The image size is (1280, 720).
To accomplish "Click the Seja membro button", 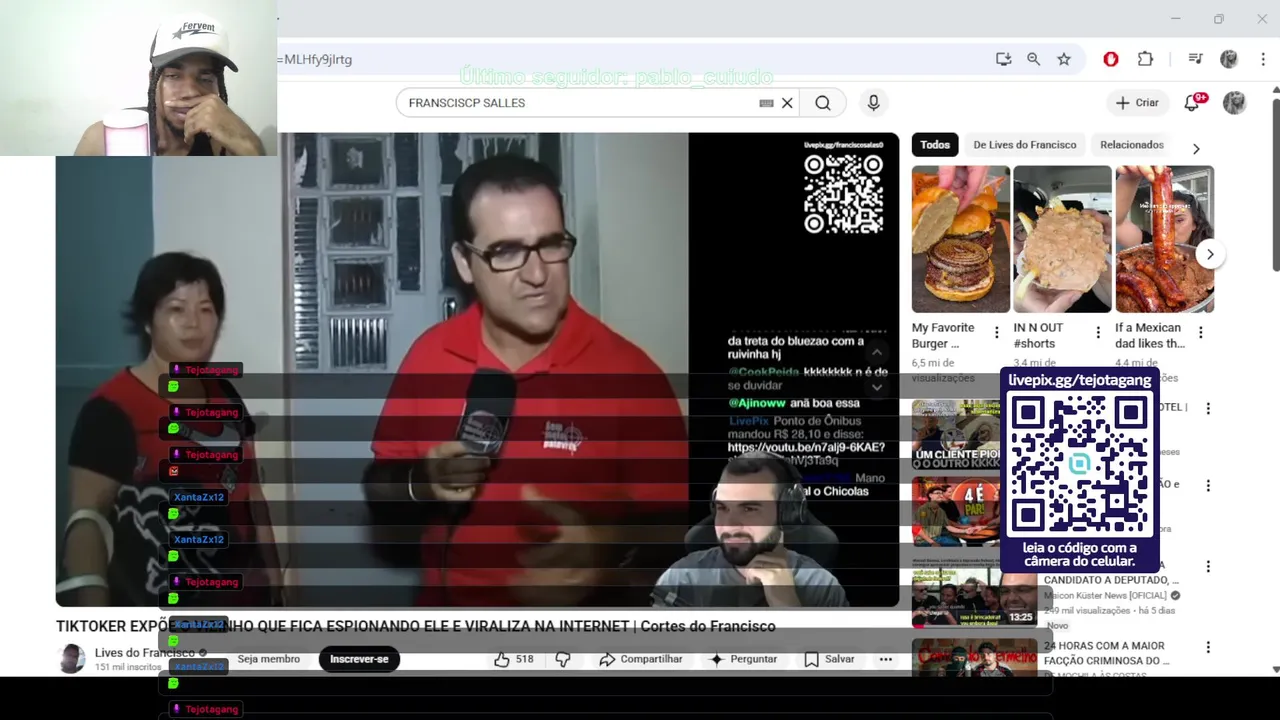I will click(268, 659).
